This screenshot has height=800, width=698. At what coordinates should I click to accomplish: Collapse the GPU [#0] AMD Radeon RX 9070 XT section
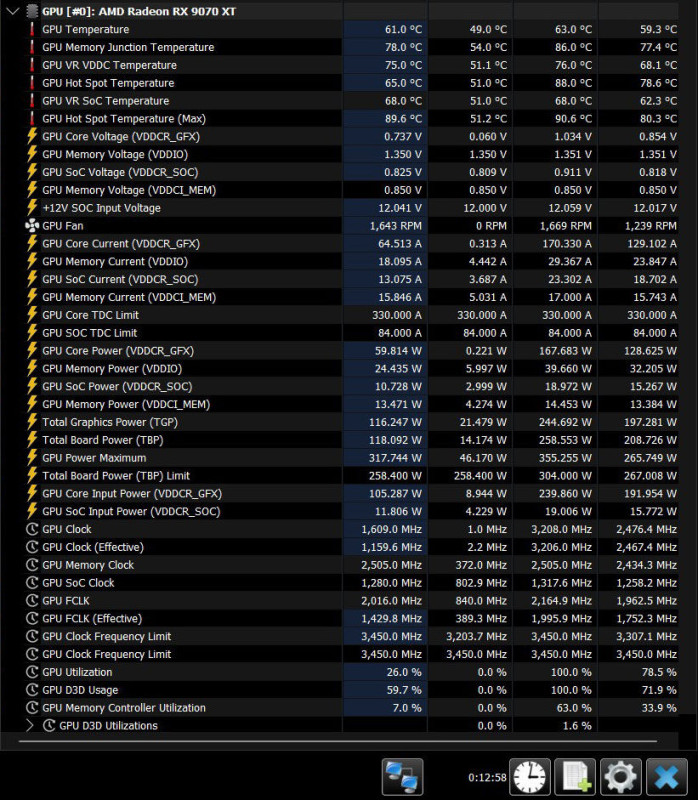13,11
